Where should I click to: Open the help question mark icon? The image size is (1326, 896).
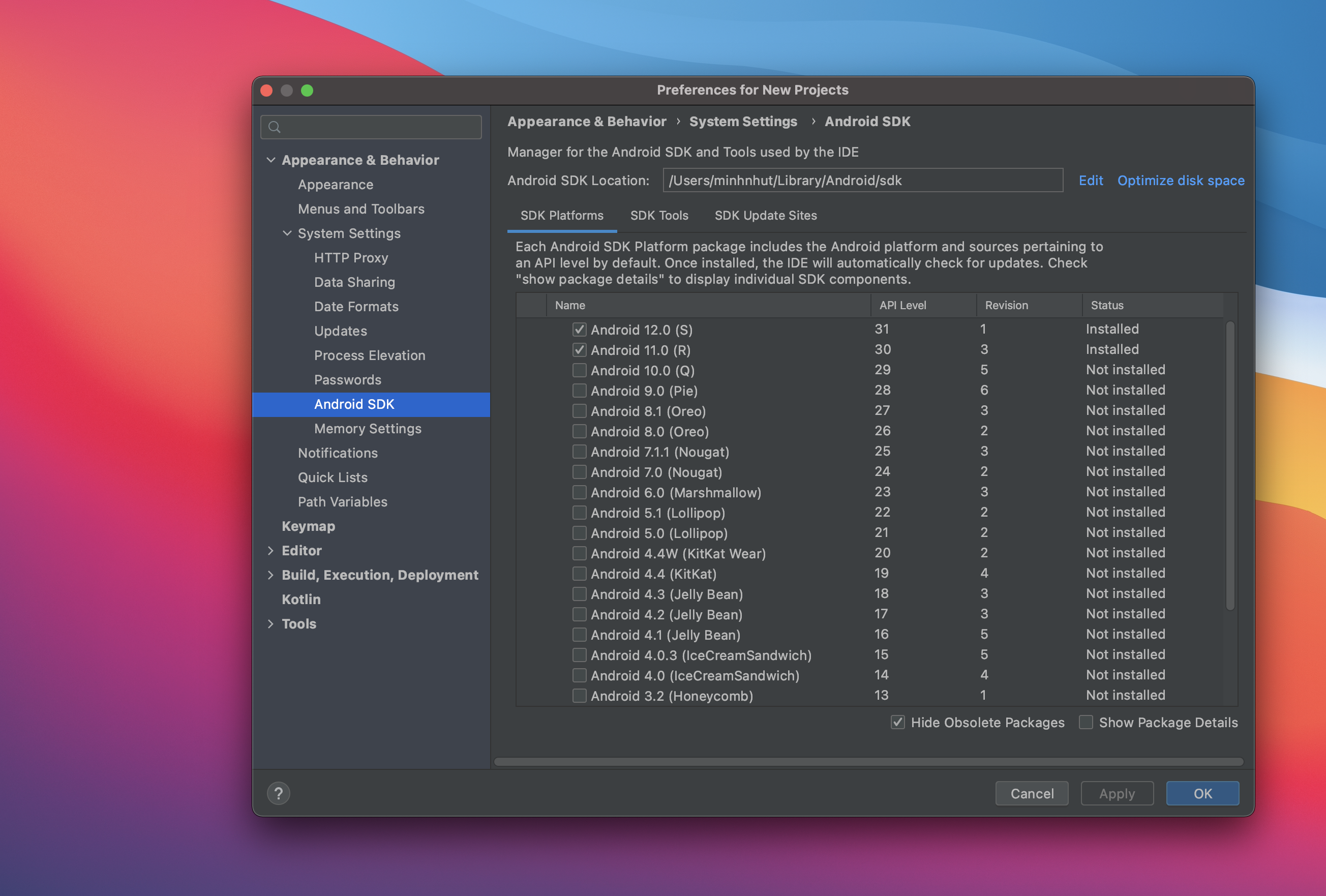point(278,793)
